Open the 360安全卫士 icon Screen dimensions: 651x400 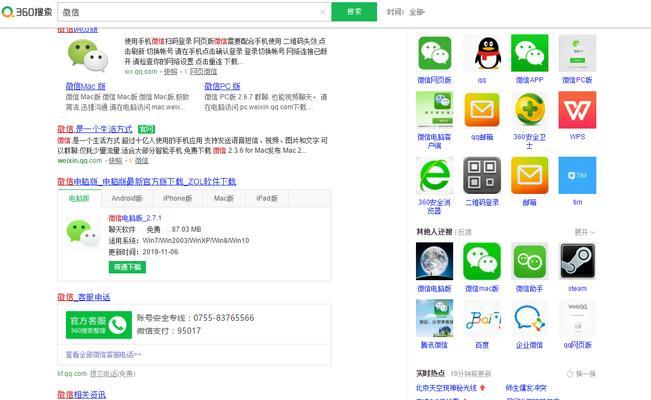click(x=529, y=110)
